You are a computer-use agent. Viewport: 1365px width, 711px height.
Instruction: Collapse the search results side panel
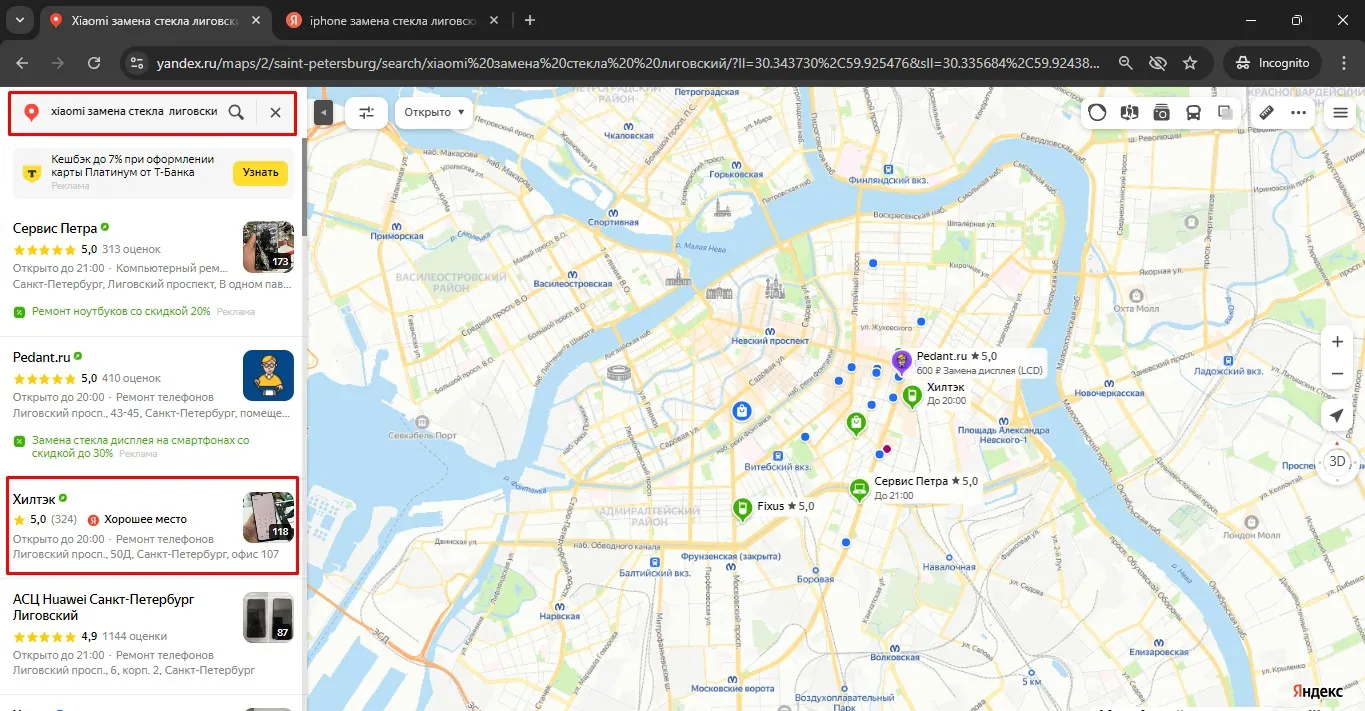click(323, 113)
